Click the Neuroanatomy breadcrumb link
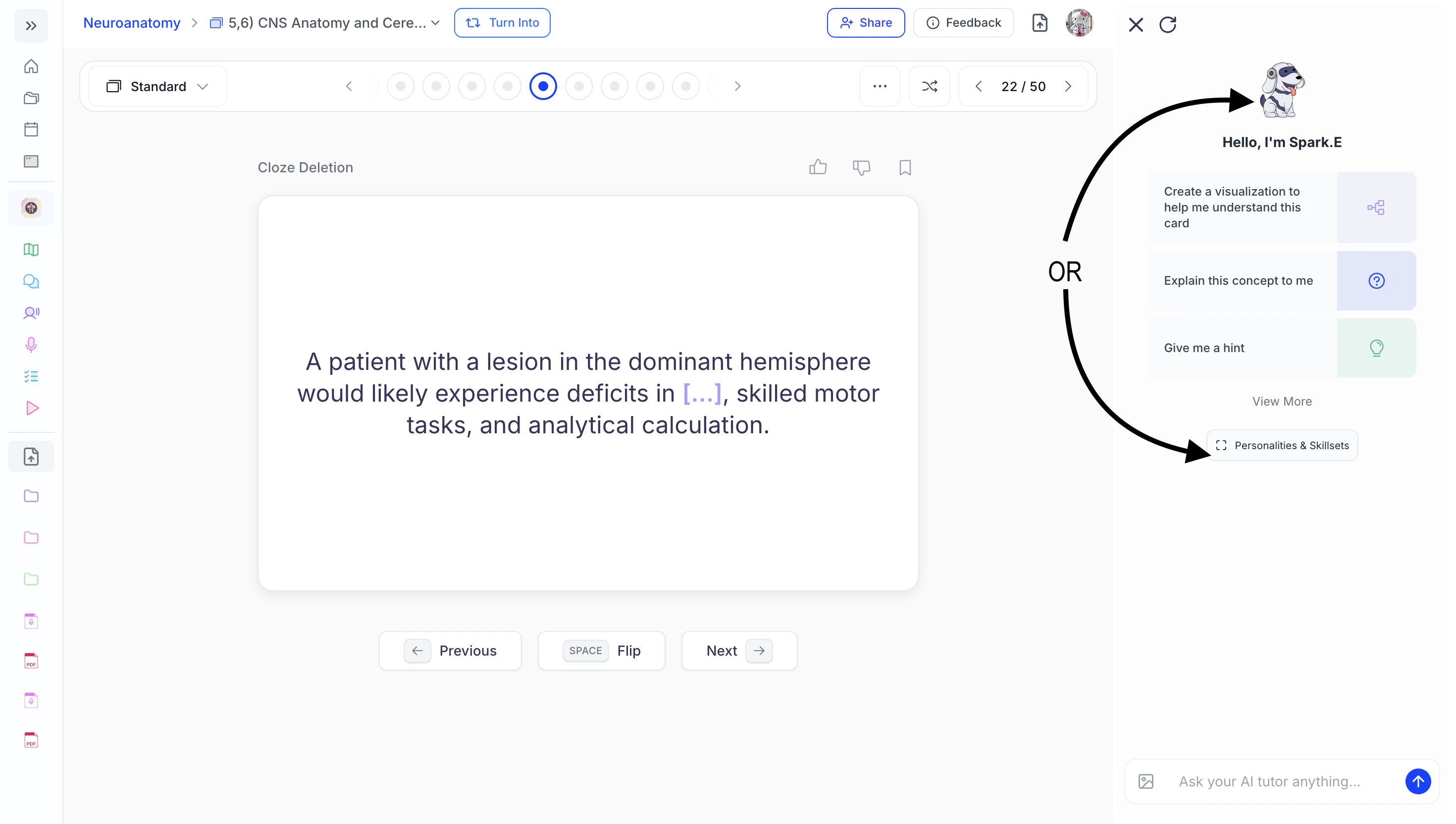The image size is (1456, 824). [131, 23]
